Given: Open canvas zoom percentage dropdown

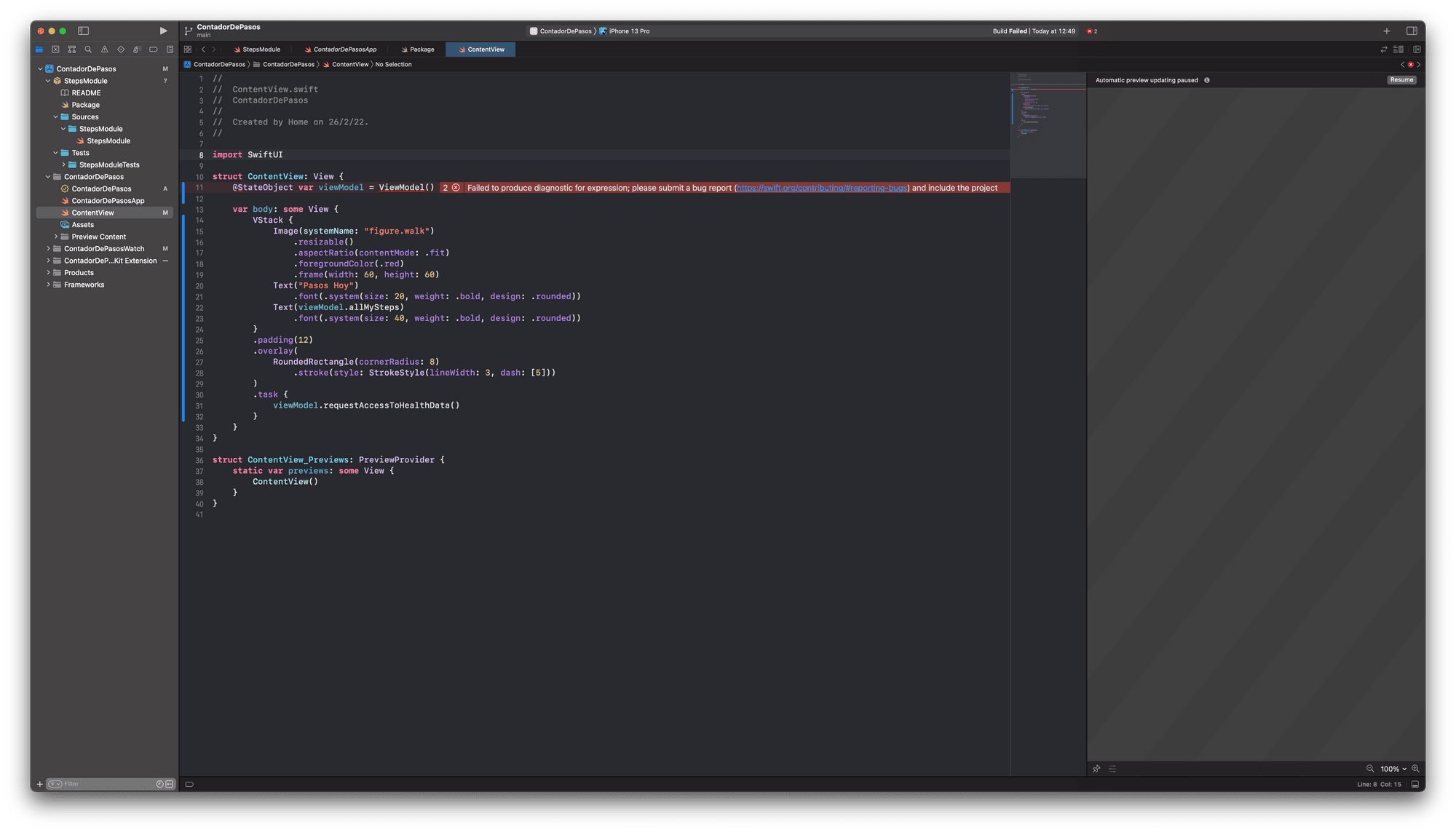Looking at the screenshot, I should click(x=1393, y=769).
